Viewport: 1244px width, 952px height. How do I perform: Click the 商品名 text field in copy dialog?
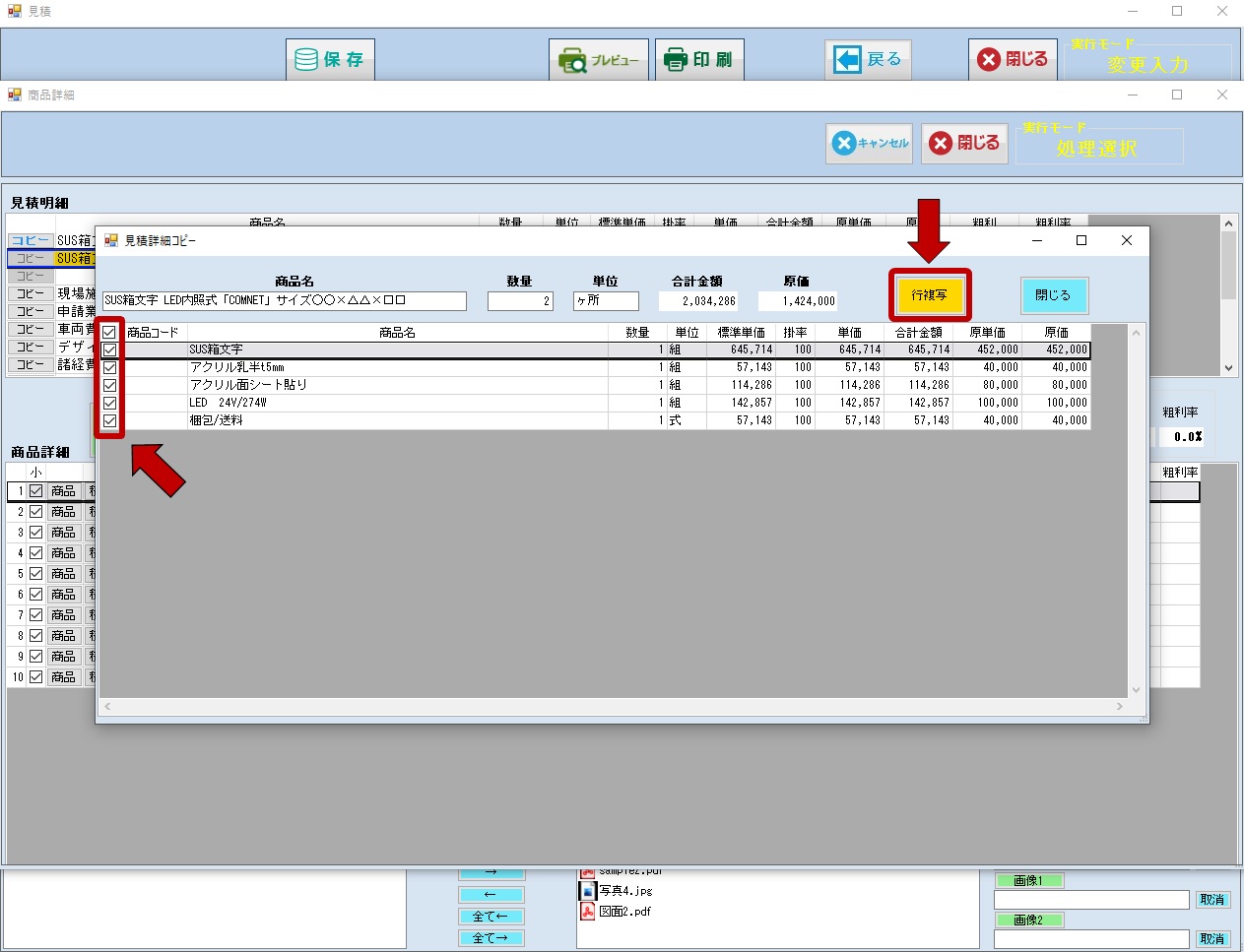tap(284, 301)
